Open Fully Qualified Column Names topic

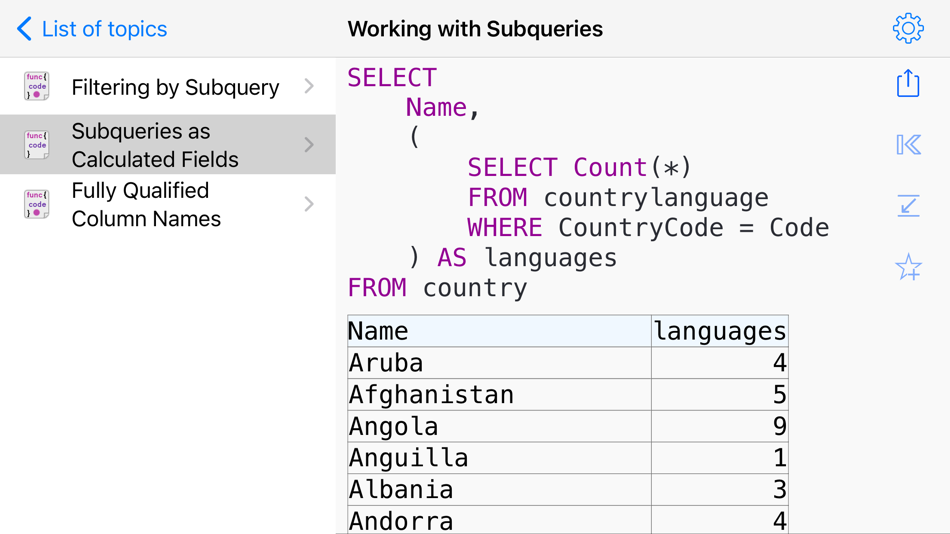168,204
